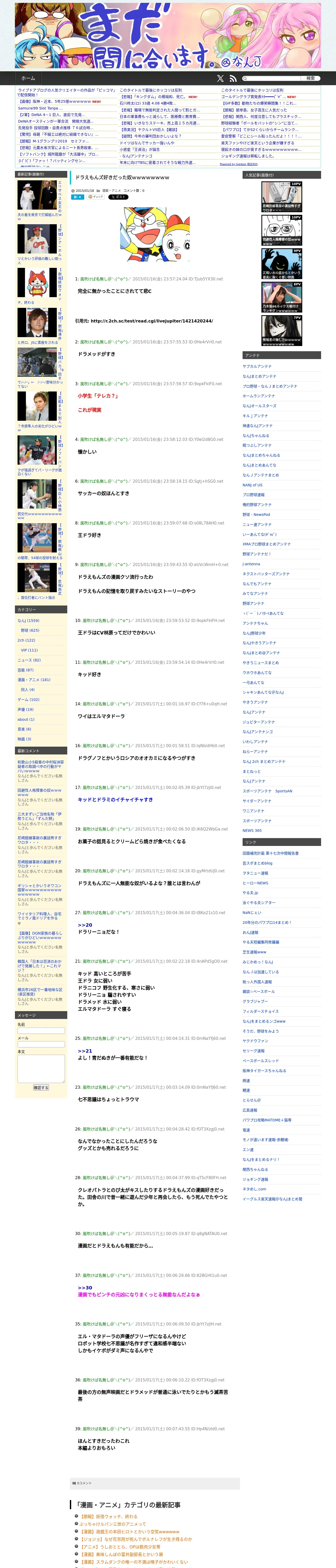
Task: Open recent comment 三大まずいご当地名物 link
Action: point(40,816)
